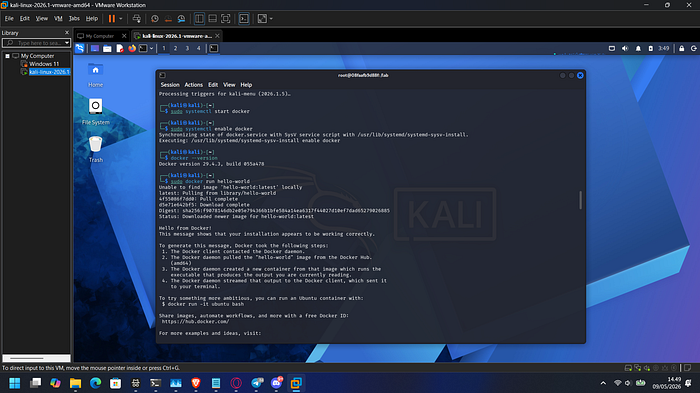
Task: Close the kali-linux-2026.1 VM tab
Action: [217, 36]
